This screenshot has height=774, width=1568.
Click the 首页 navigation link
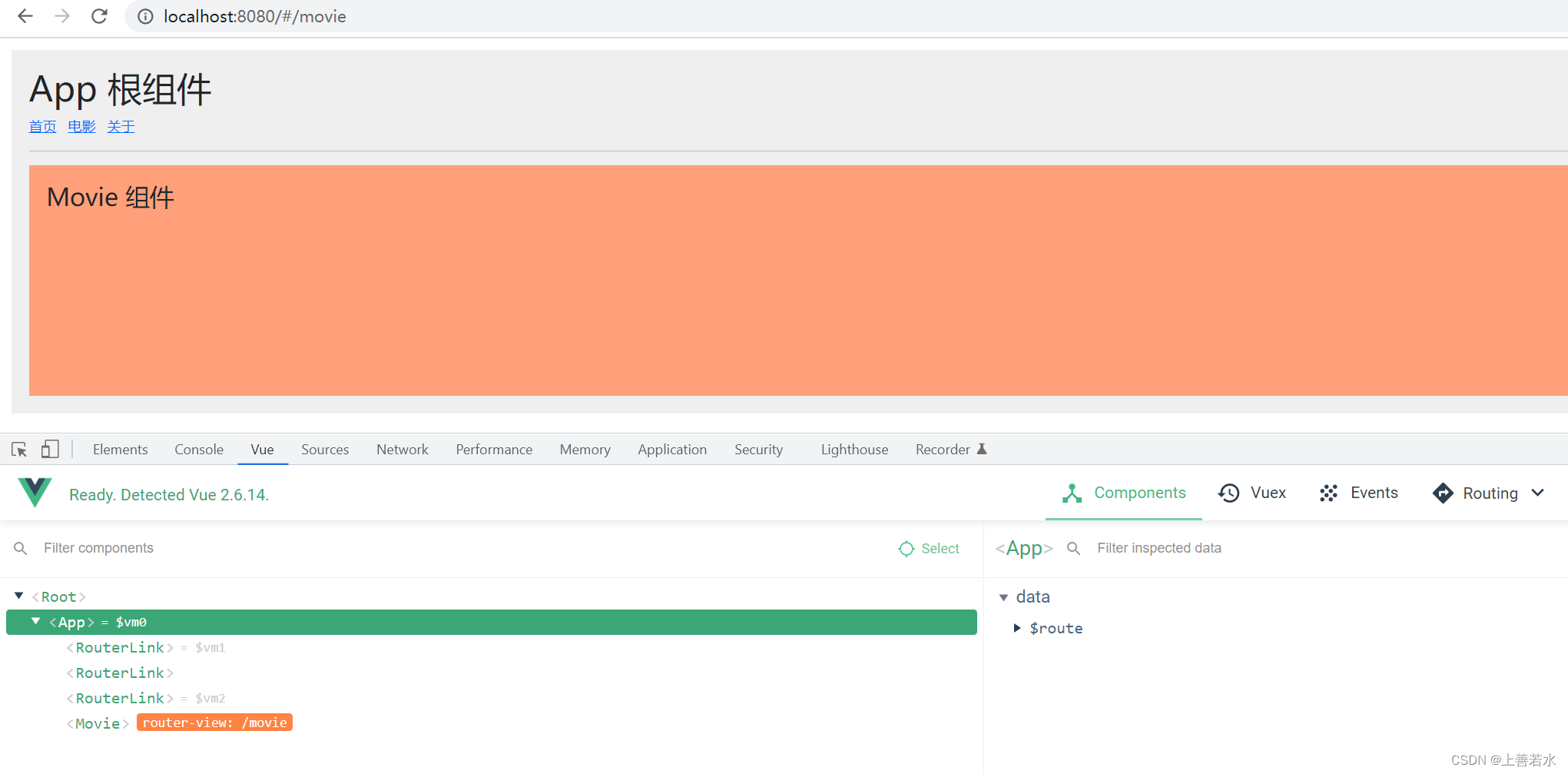point(42,127)
